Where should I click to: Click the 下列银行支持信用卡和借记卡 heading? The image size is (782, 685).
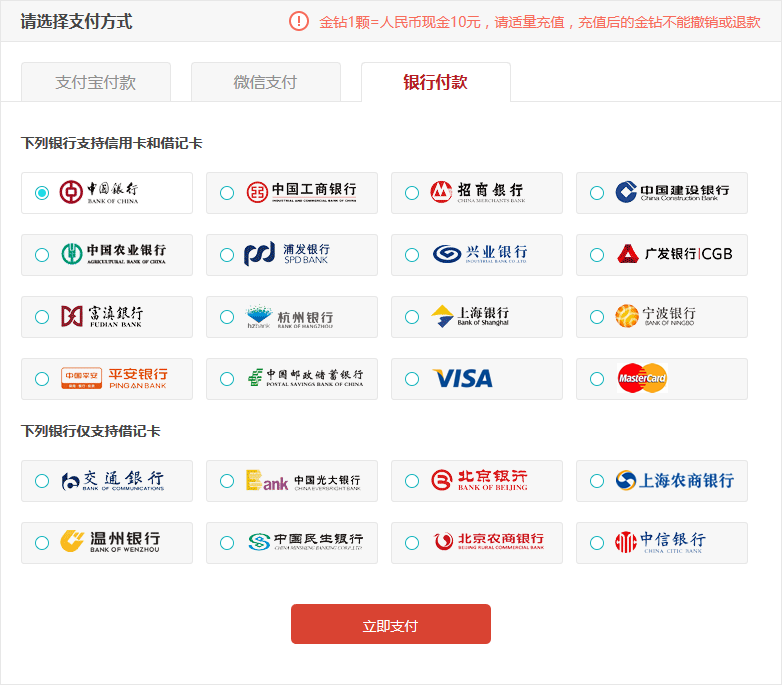pyautogui.click(x=112, y=143)
